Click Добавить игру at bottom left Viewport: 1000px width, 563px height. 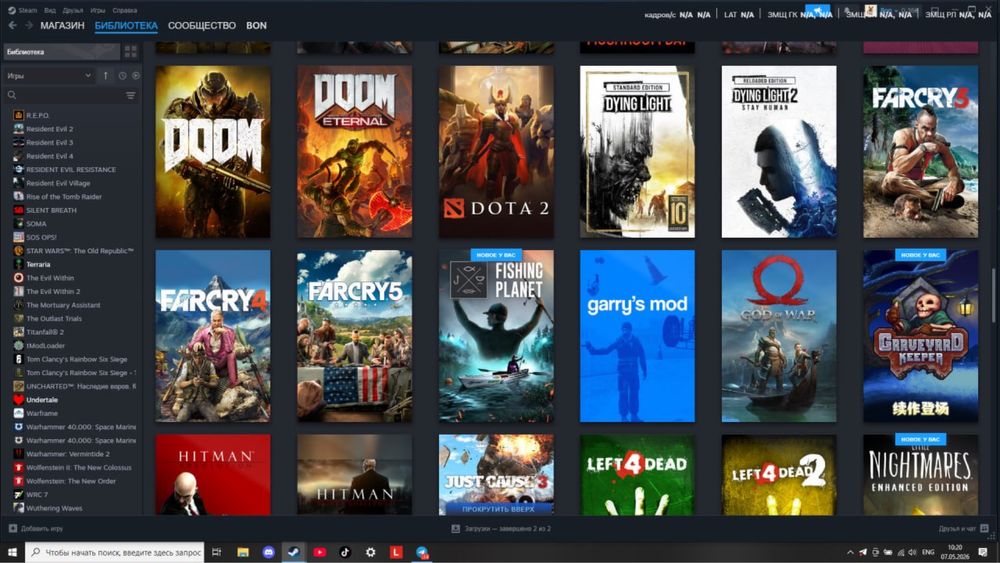[36, 529]
